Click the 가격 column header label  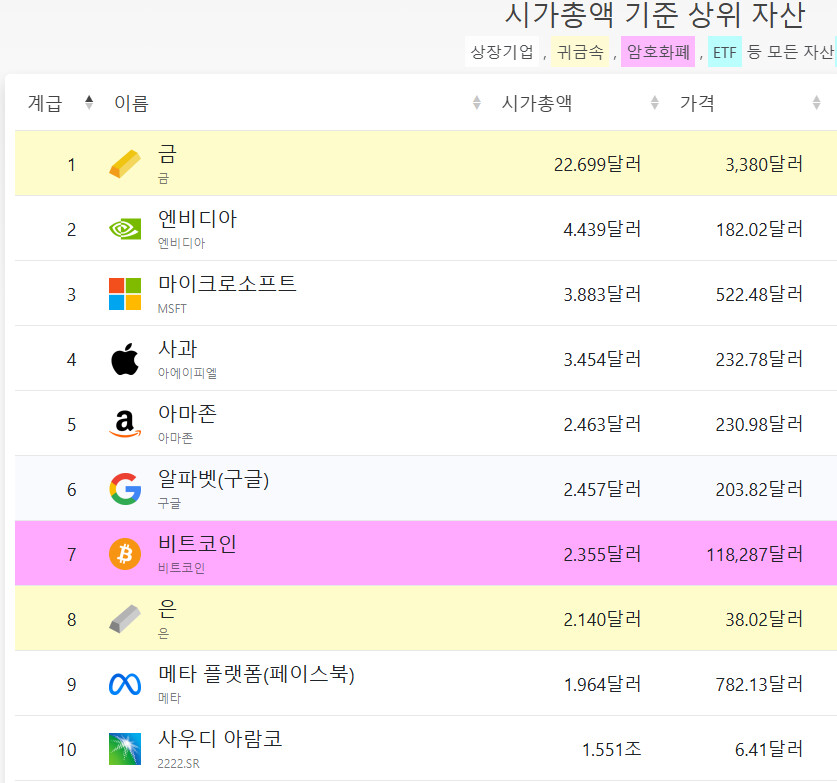(697, 103)
